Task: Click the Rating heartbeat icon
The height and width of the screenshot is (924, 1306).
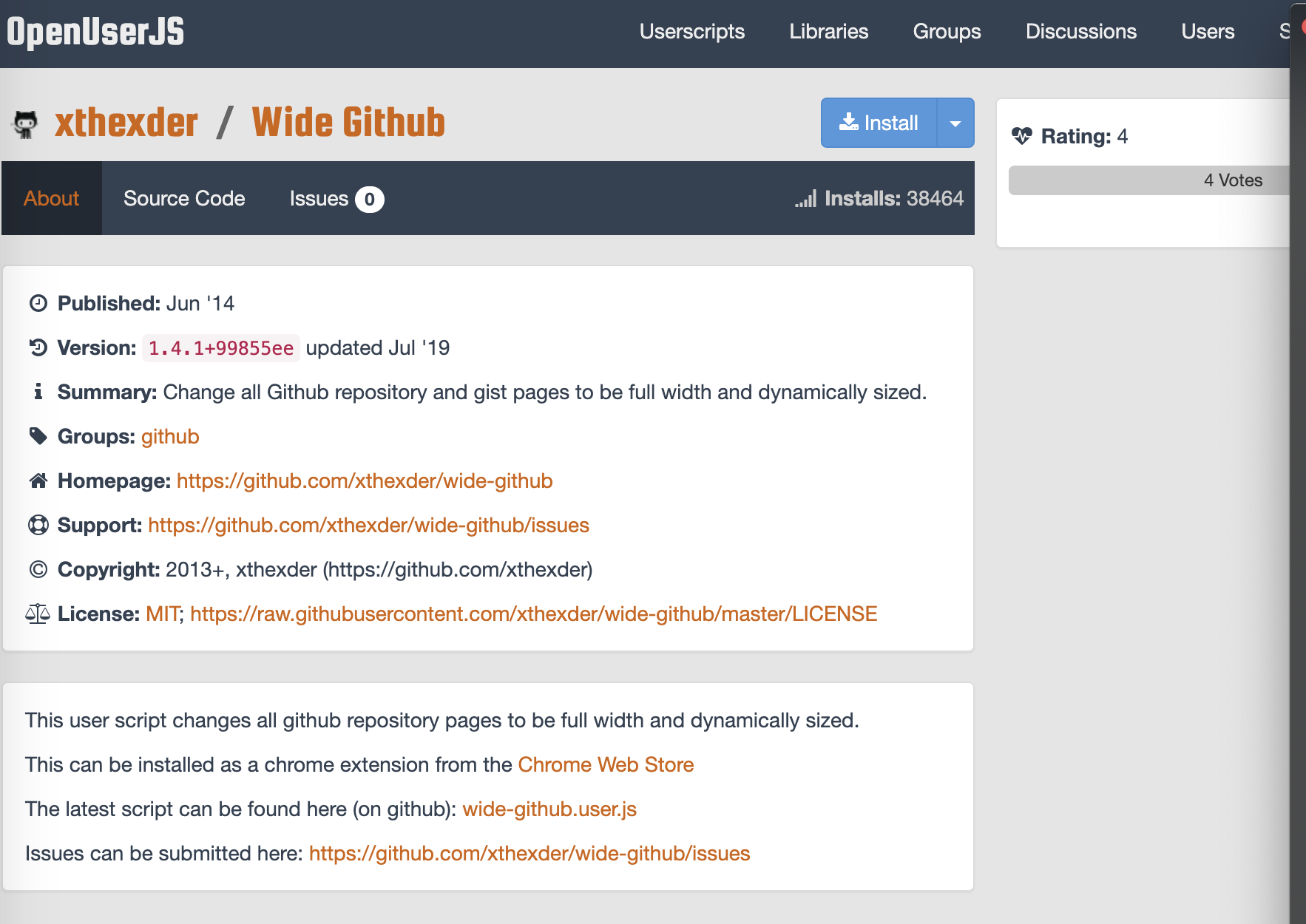Action: (1022, 136)
